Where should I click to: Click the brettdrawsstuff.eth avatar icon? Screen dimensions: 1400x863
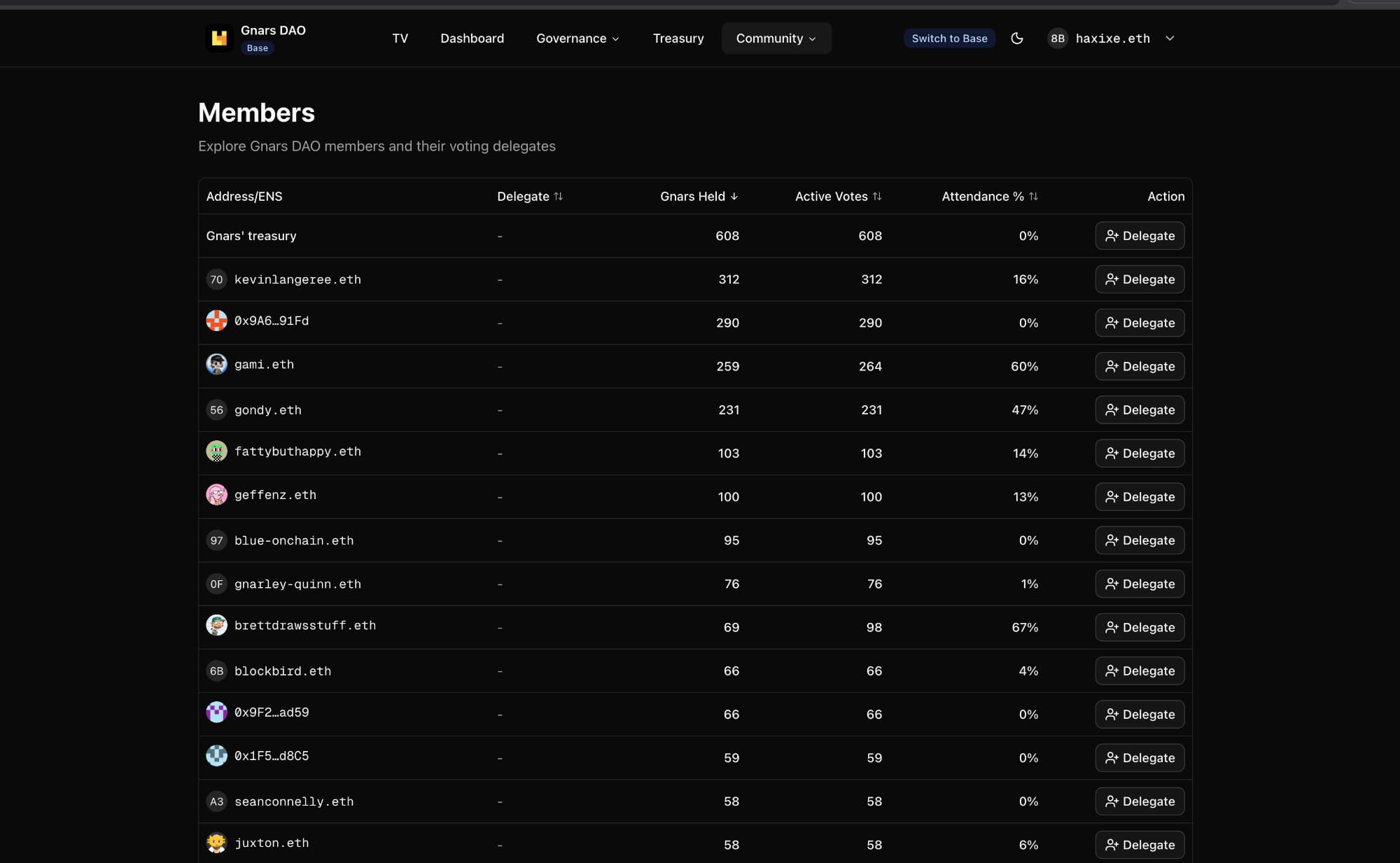click(216, 625)
